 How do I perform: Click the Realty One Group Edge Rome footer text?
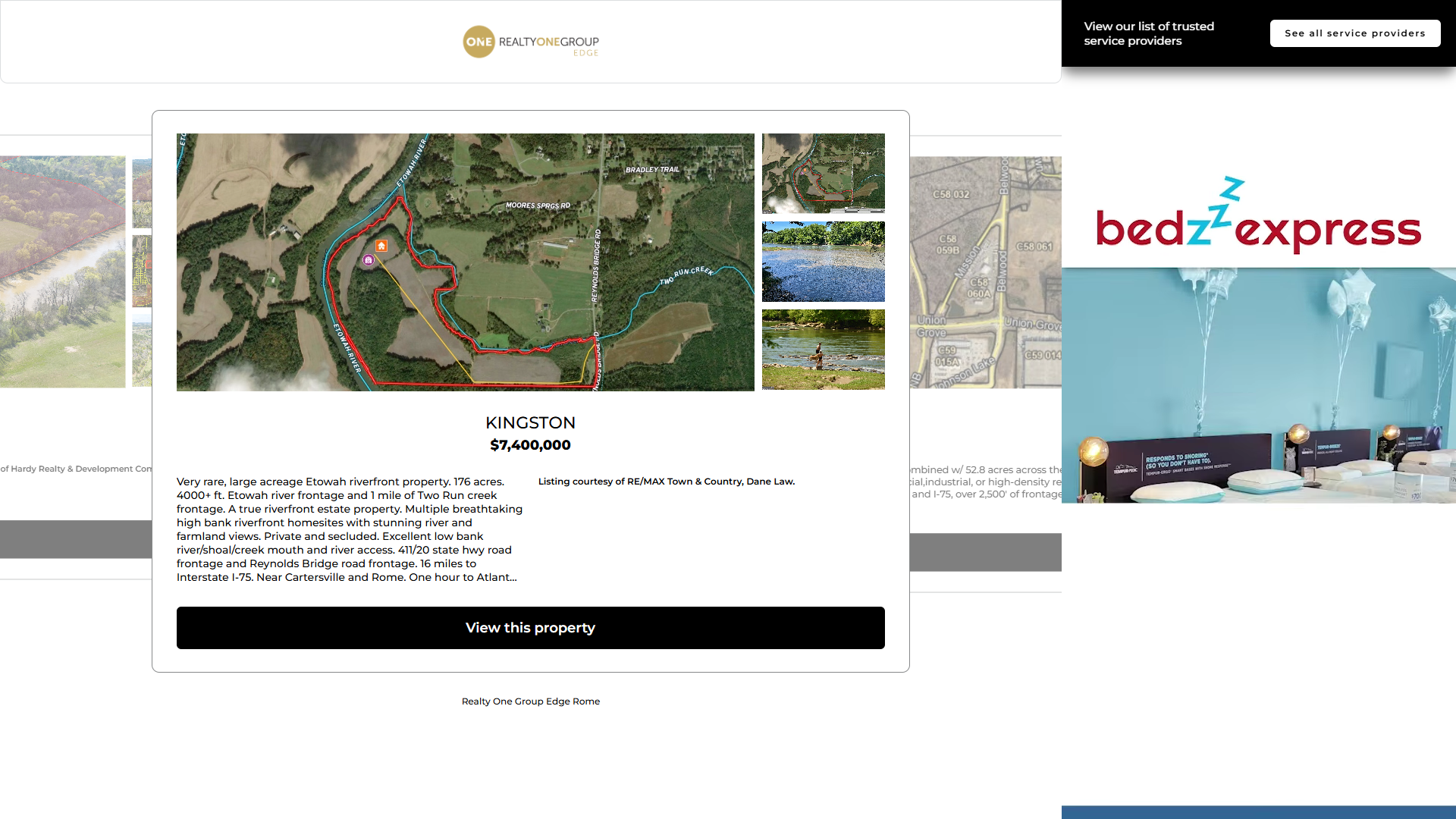click(x=530, y=701)
